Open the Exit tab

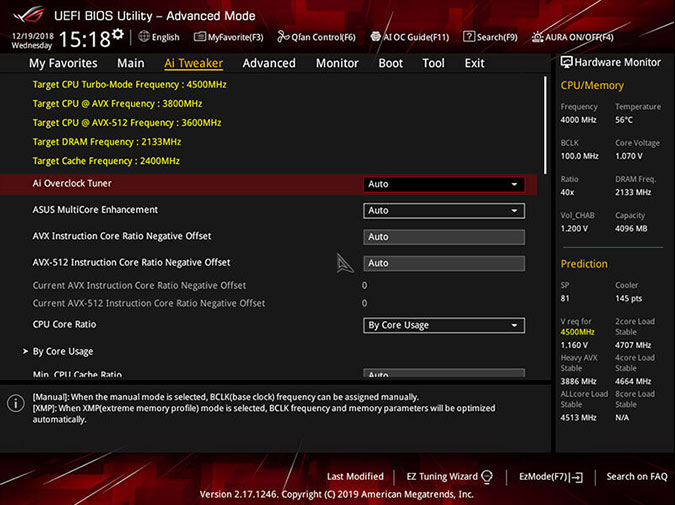pyautogui.click(x=474, y=63)
